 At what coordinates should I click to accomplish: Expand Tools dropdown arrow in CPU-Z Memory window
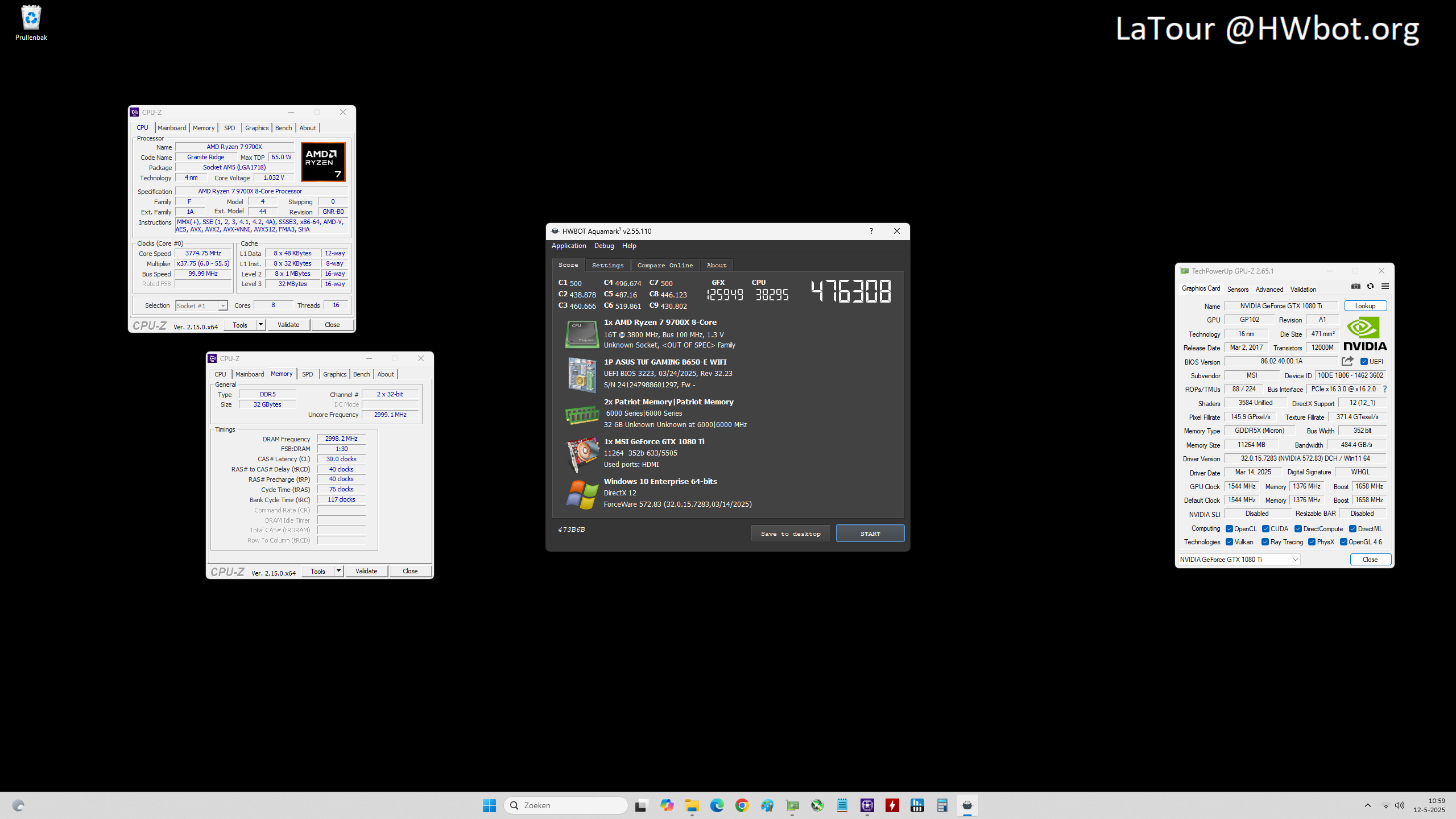point(338,571)
